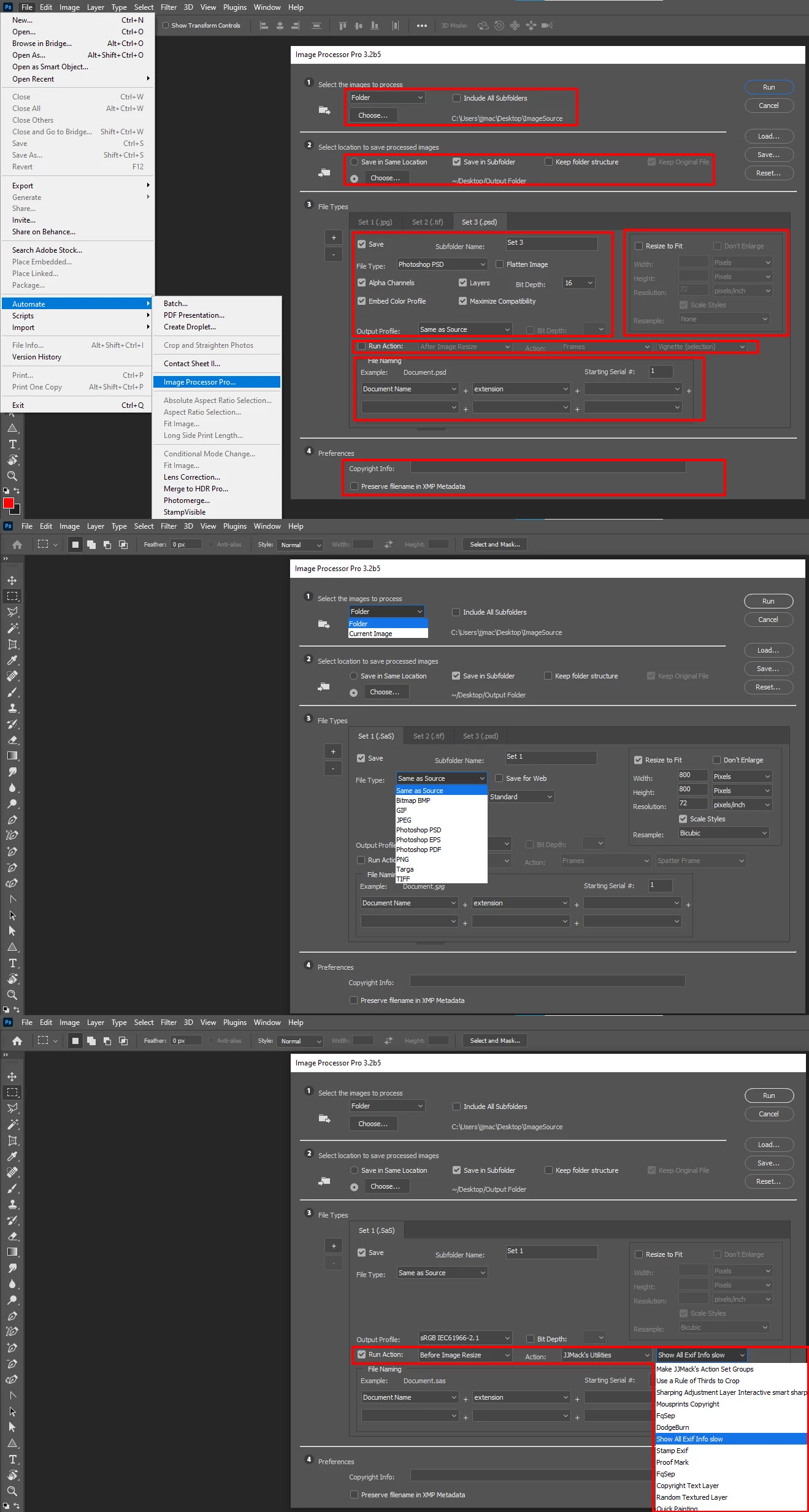Click the Align top edges icon
The height and width of the screenshot is (1512, 809).
pos(343,26)
